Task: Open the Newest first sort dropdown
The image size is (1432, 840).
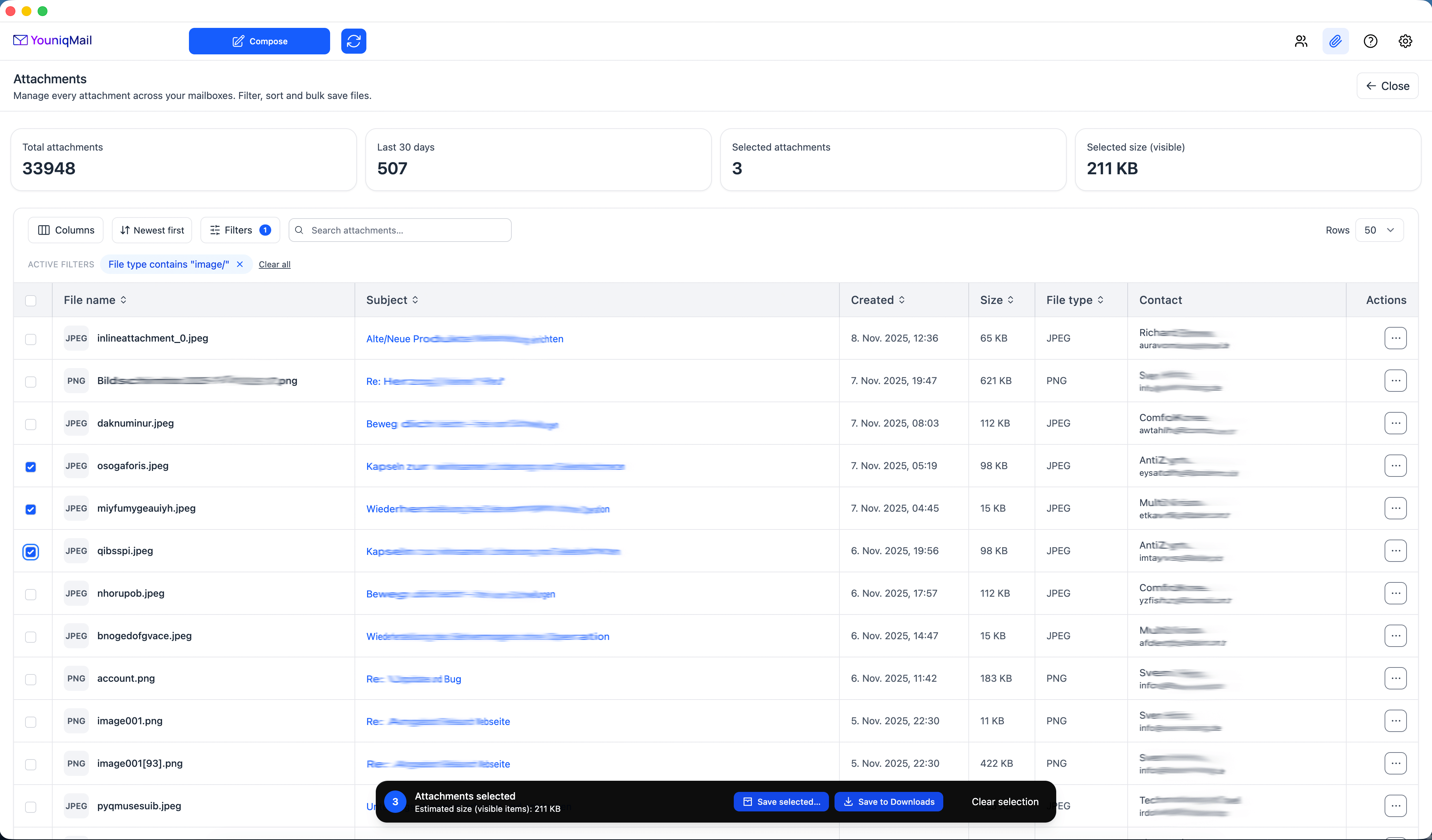Action: click(x=152, y=230)
